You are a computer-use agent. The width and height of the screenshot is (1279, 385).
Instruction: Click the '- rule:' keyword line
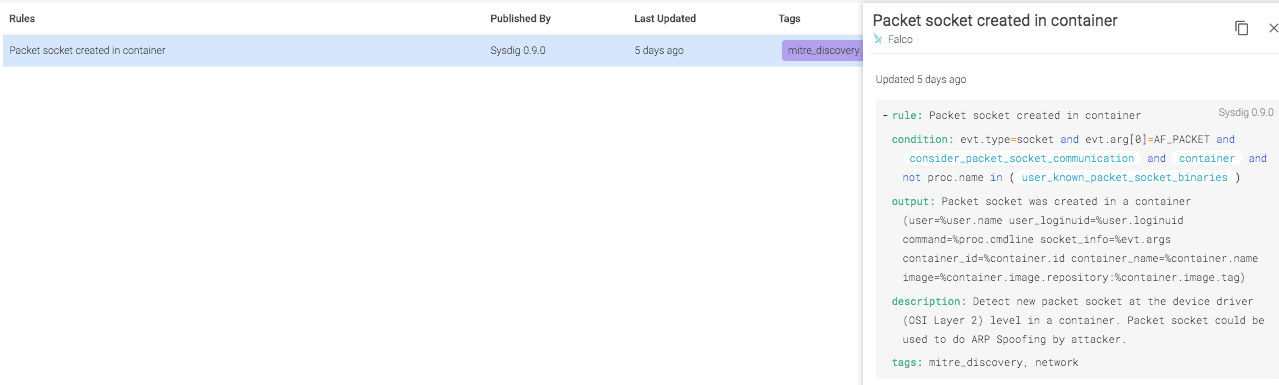1011,115
